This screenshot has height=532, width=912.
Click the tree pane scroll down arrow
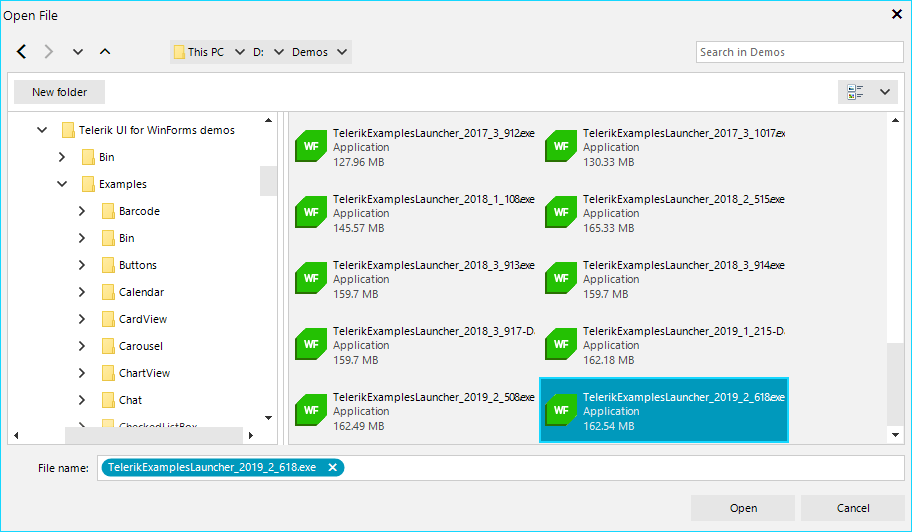pyautogui.click(x=268, y=417)
